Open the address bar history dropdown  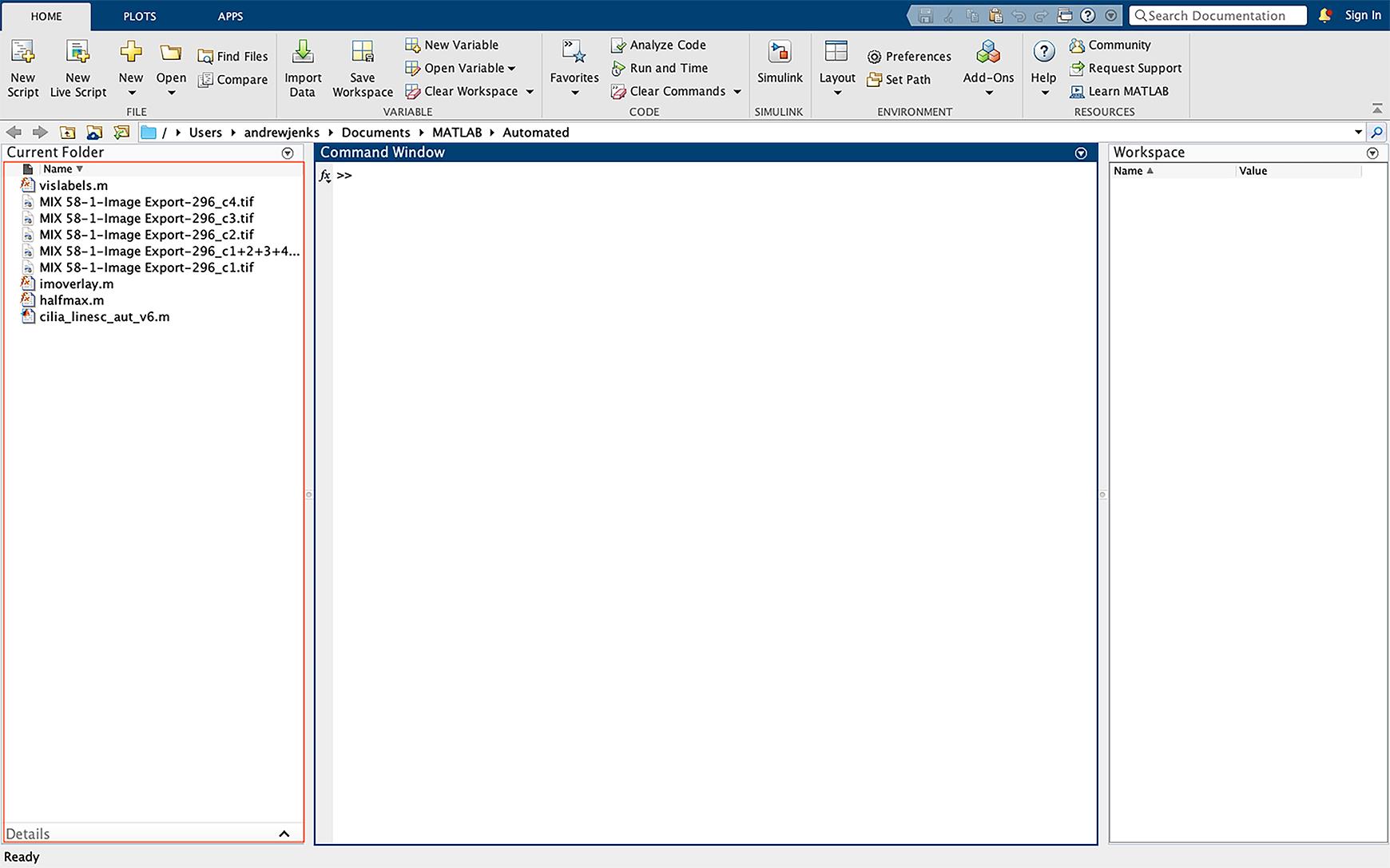click(x=1358, y=133)
